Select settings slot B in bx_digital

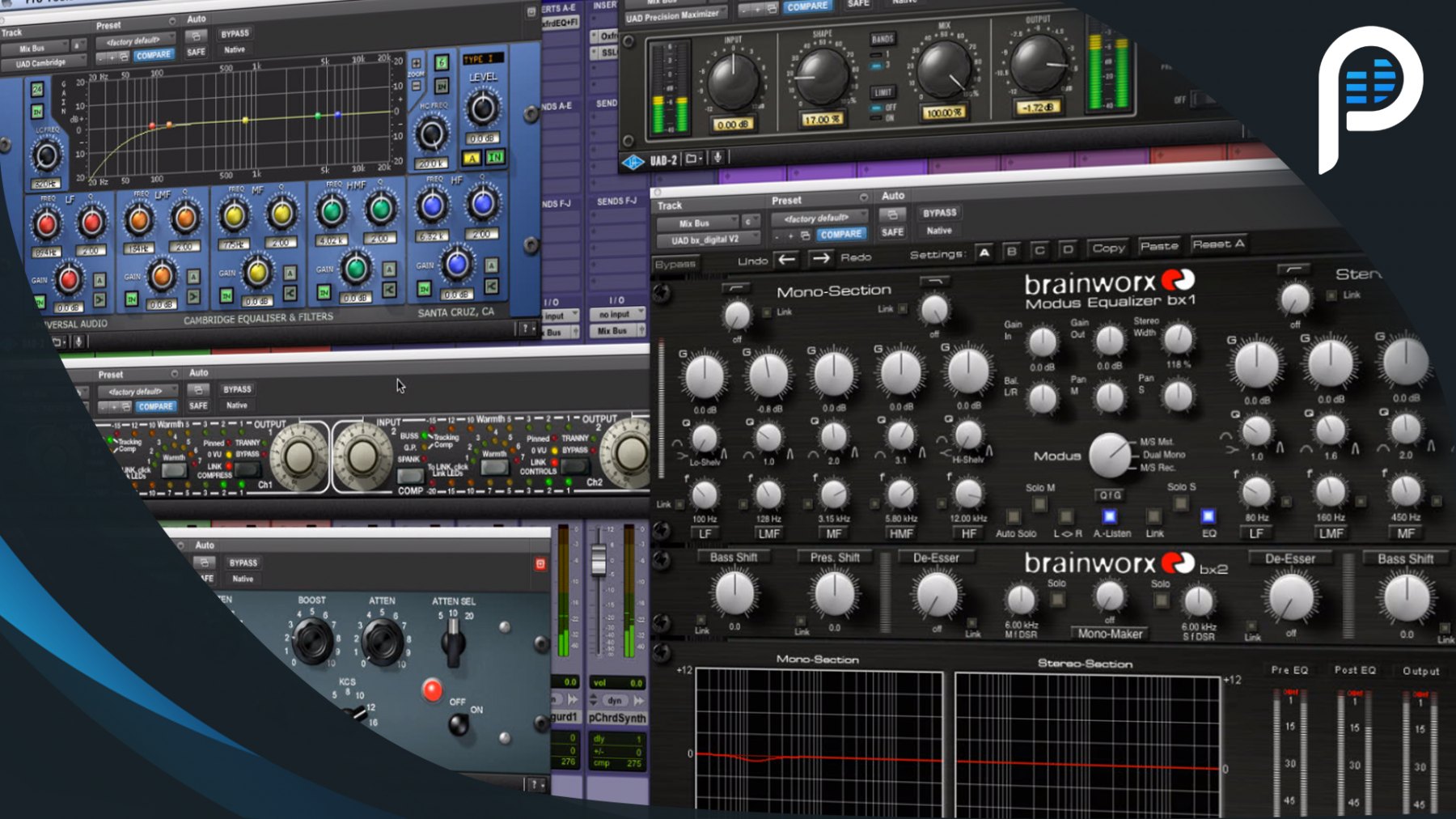coord(1012,251)
